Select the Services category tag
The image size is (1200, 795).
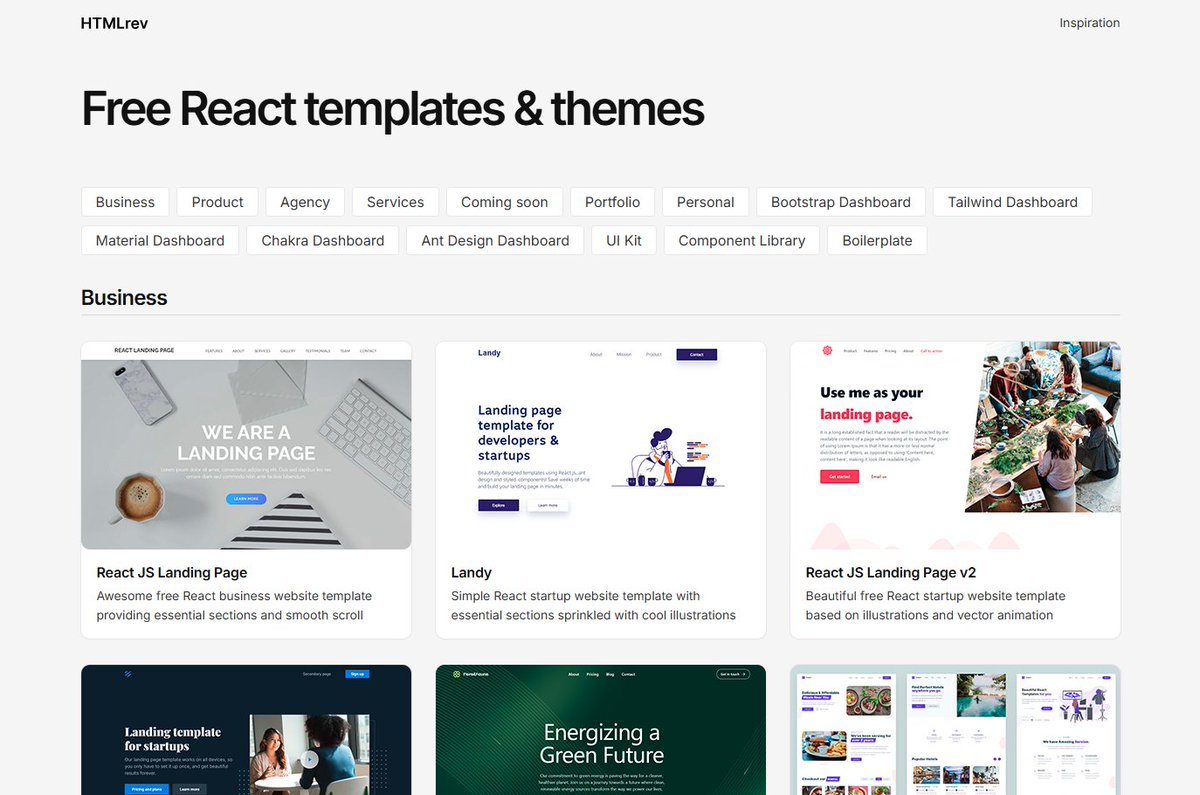(395, 202)
